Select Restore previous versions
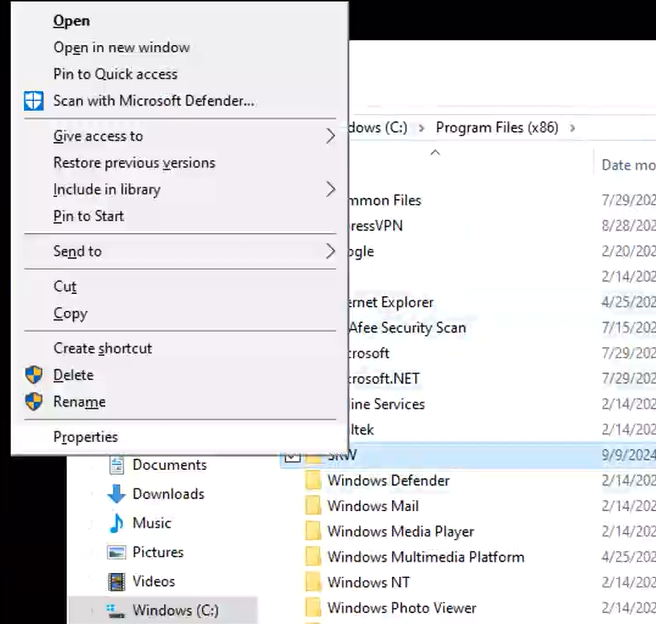Image resolution: width=656 pixels, height=624 pixels. [134, 163]
